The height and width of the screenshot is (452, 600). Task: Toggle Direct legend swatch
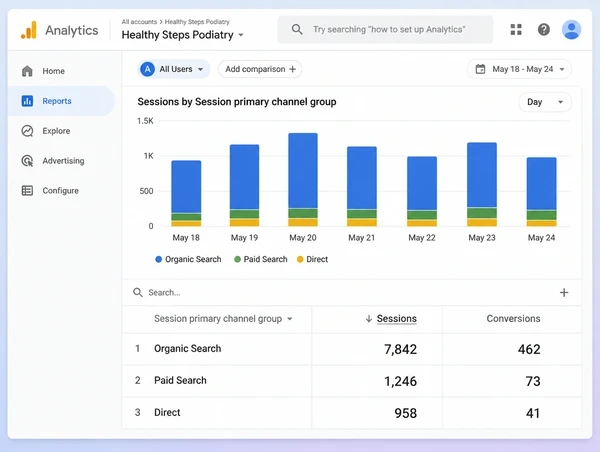coord(300,259)
